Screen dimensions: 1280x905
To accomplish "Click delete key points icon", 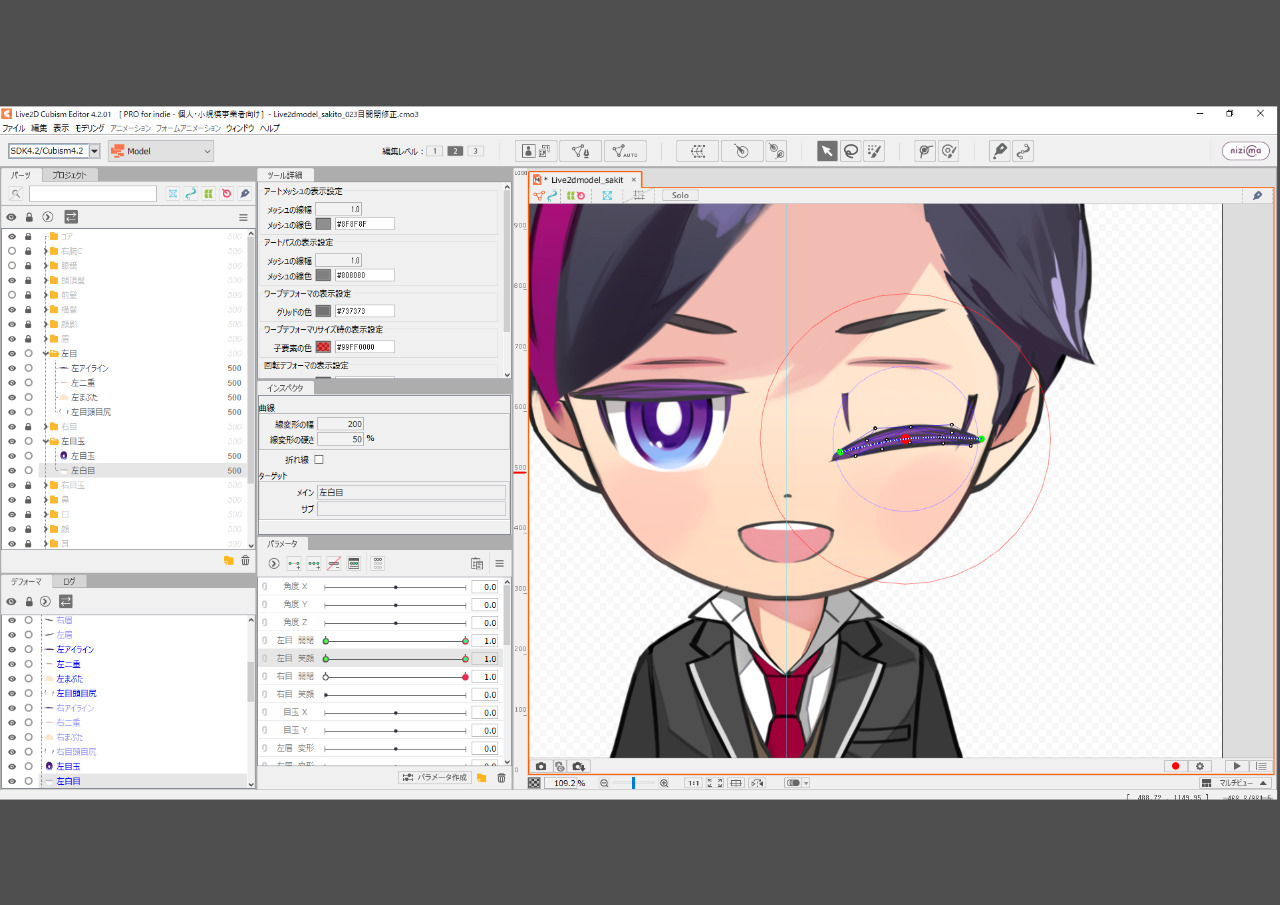I will coord(334,564).
